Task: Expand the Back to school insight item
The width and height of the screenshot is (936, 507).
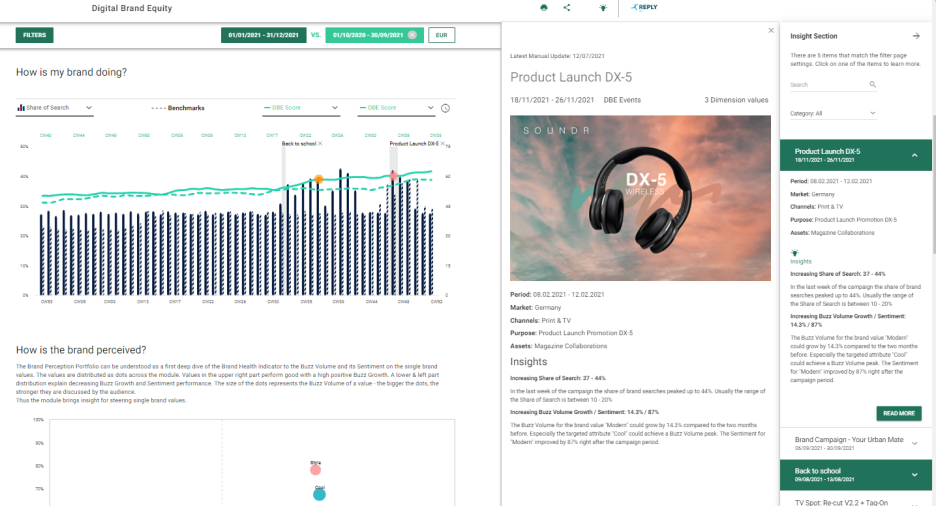Action: tap(855, 475)
